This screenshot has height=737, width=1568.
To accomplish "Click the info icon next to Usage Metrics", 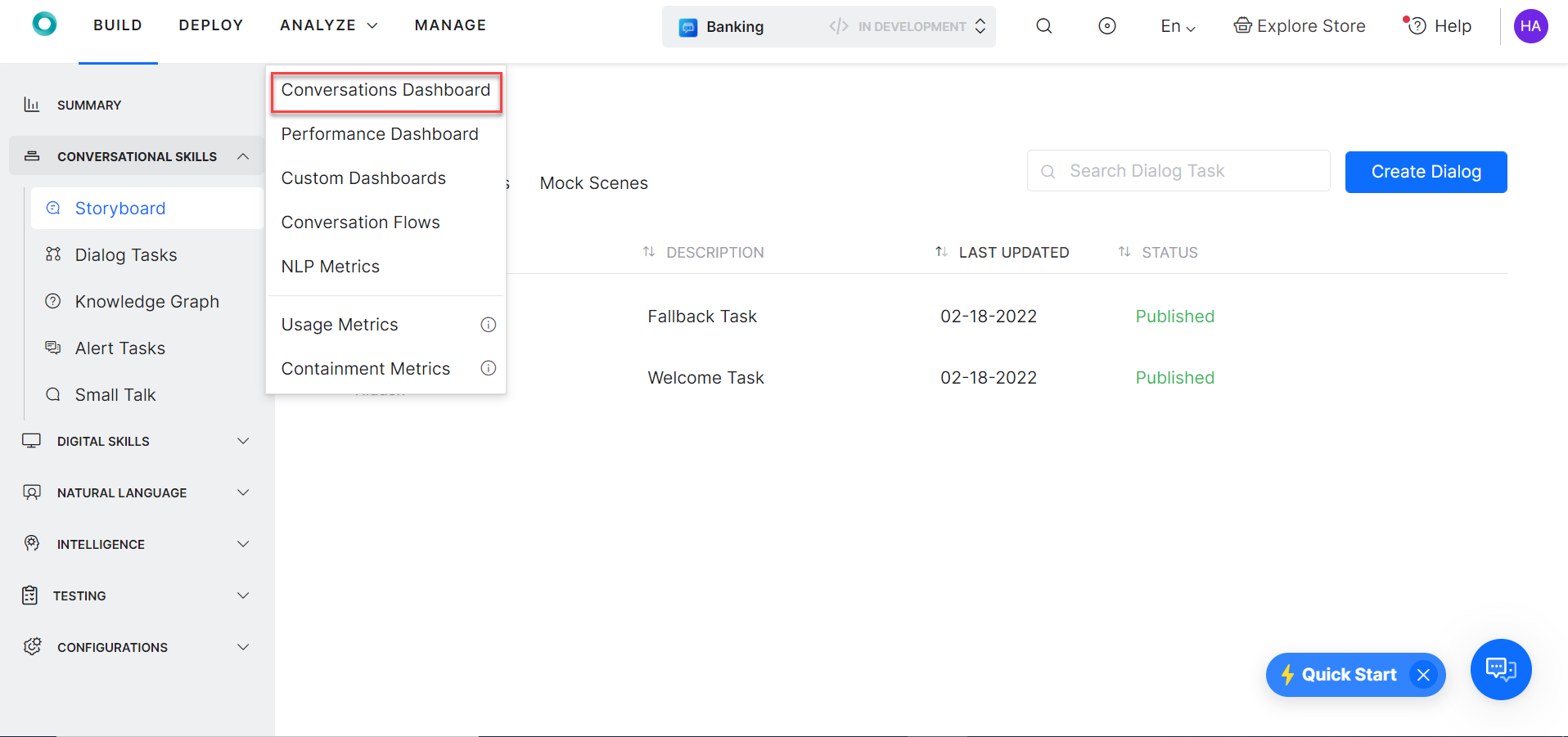I will (489, 324).
